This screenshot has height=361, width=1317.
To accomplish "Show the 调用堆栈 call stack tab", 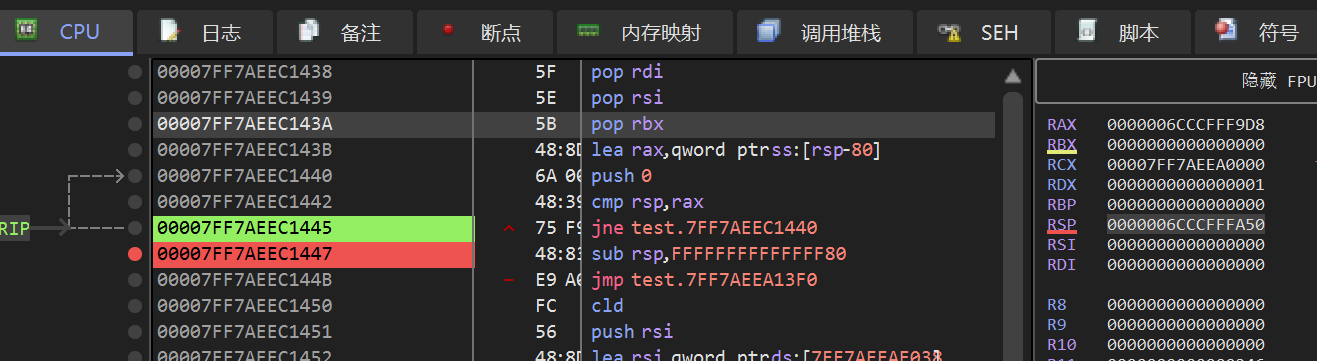I will click(x=825, y=32).
